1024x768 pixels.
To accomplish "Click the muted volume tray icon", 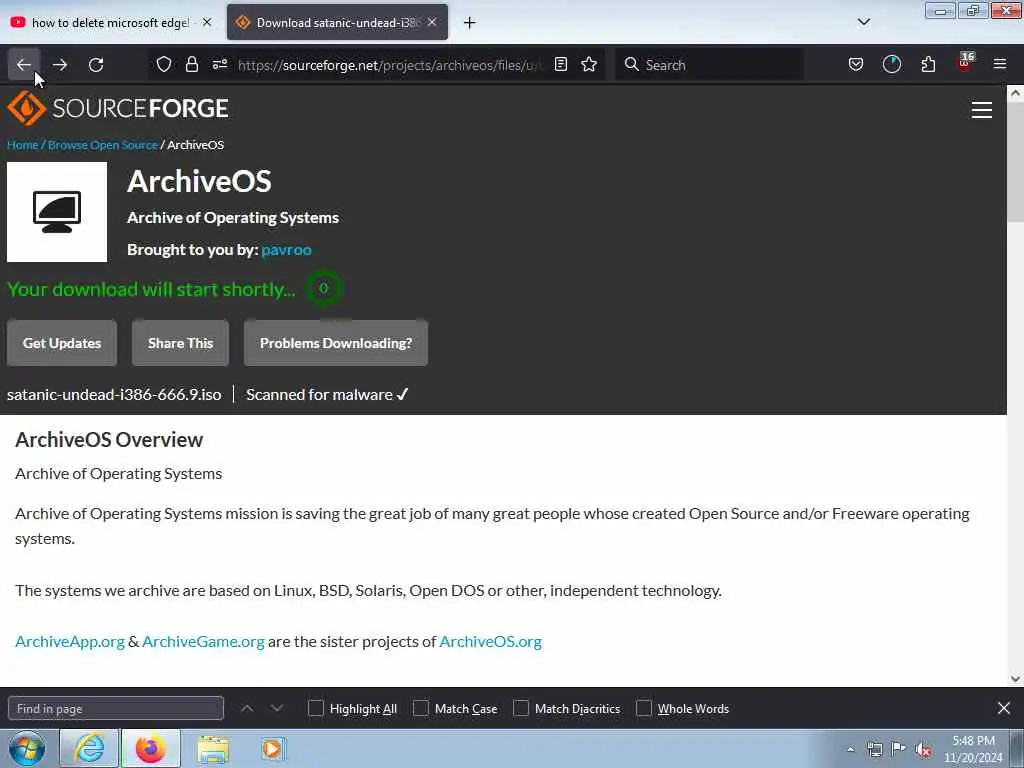I will coord(923,749).
